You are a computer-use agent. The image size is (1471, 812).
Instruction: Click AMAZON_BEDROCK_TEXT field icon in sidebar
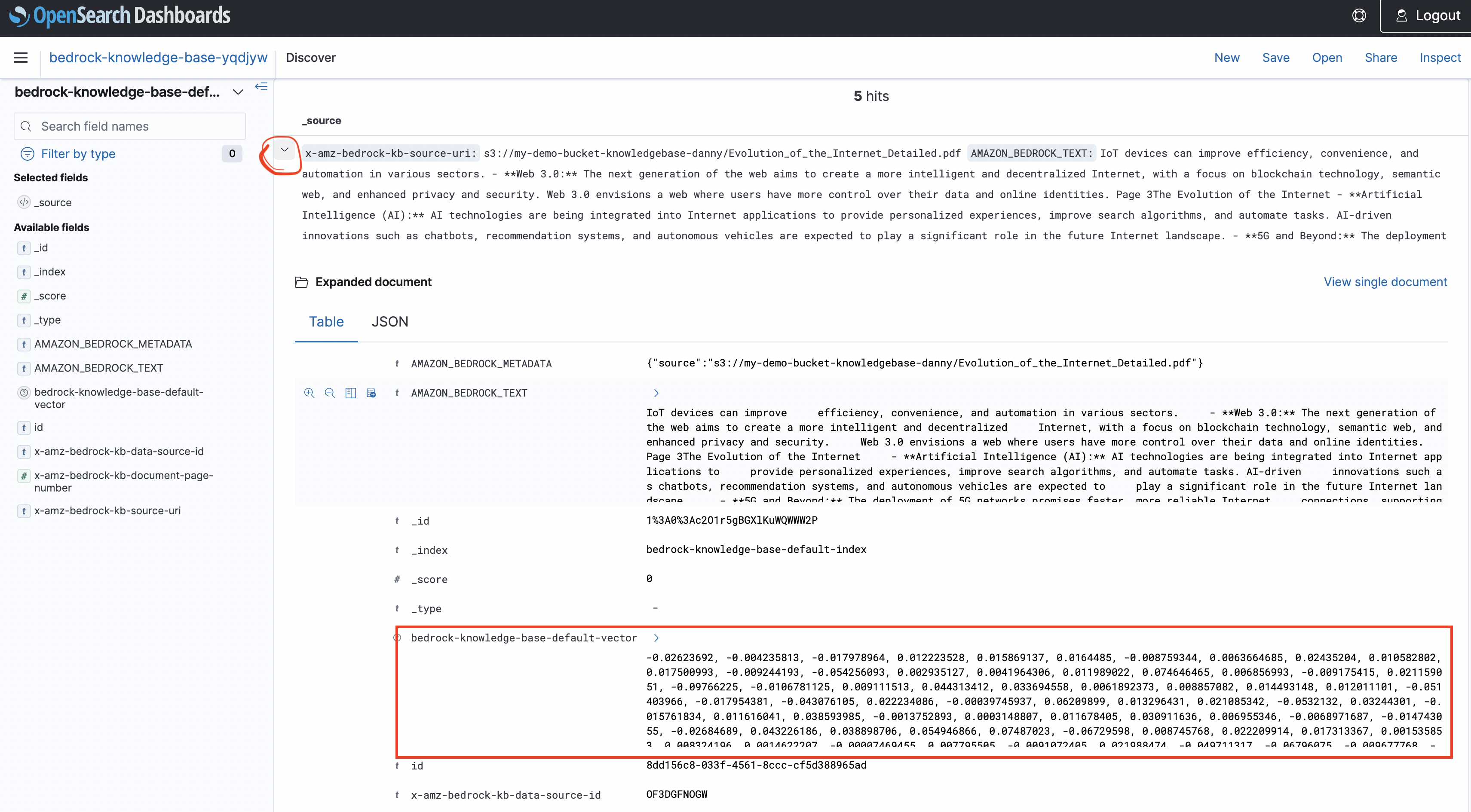[x=23, y=368]
